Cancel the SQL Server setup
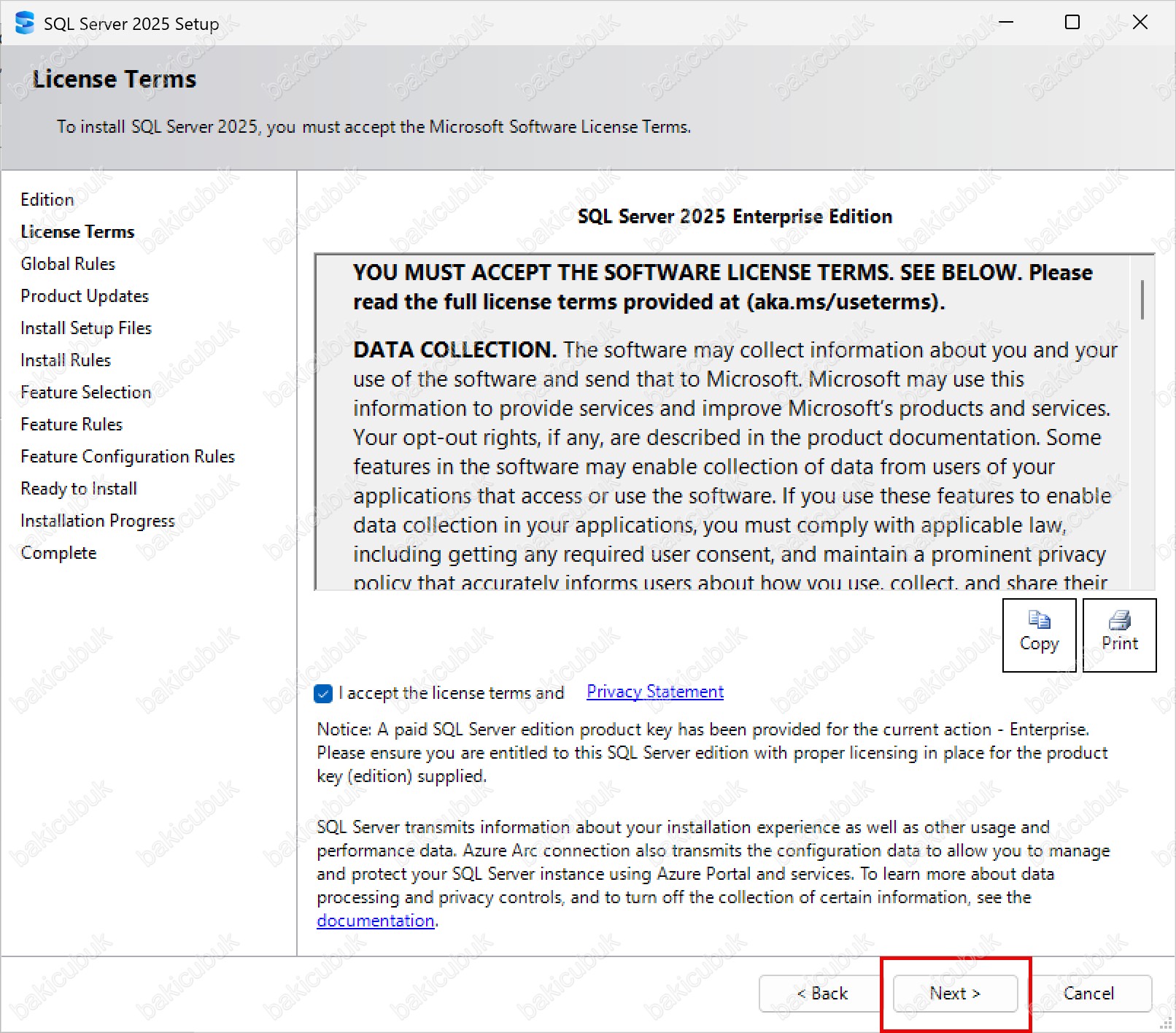1176x1033 pixels. click(x=1088, y=993)
